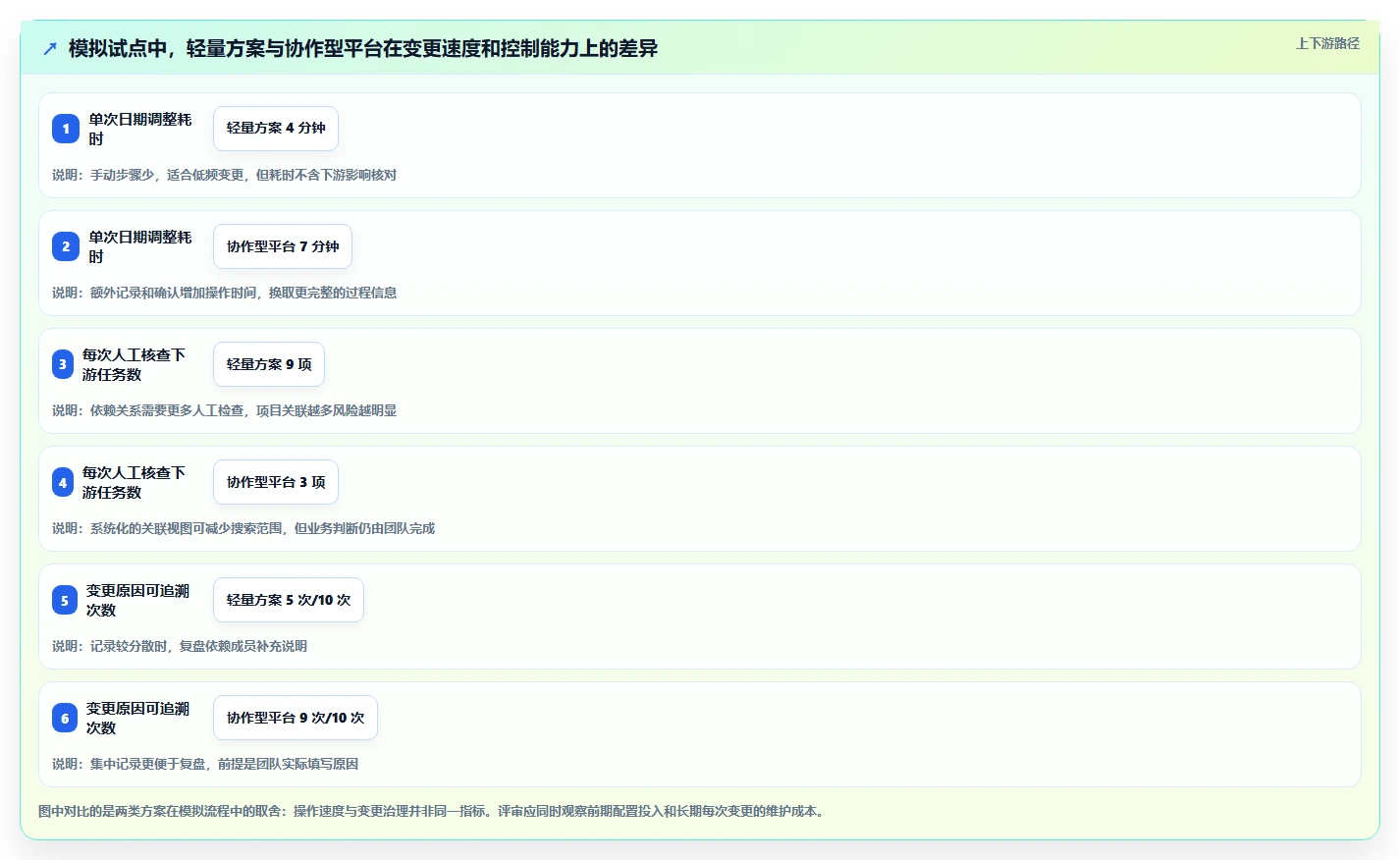This screenshot has height=860, width=1400.
Task: Click 单次日期调整耗时 label in row 2
Action: (140, 246)
